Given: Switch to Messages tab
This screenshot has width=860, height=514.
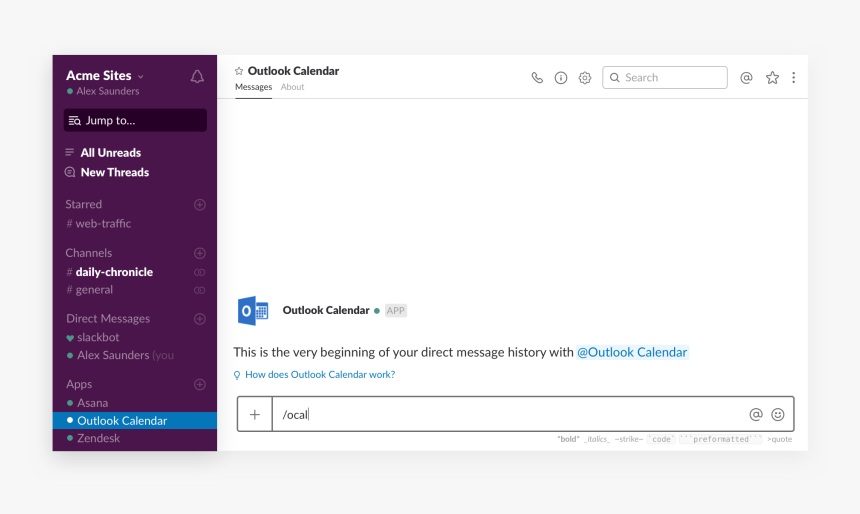Looking at the screenshot, I should [x=253, y=87].
